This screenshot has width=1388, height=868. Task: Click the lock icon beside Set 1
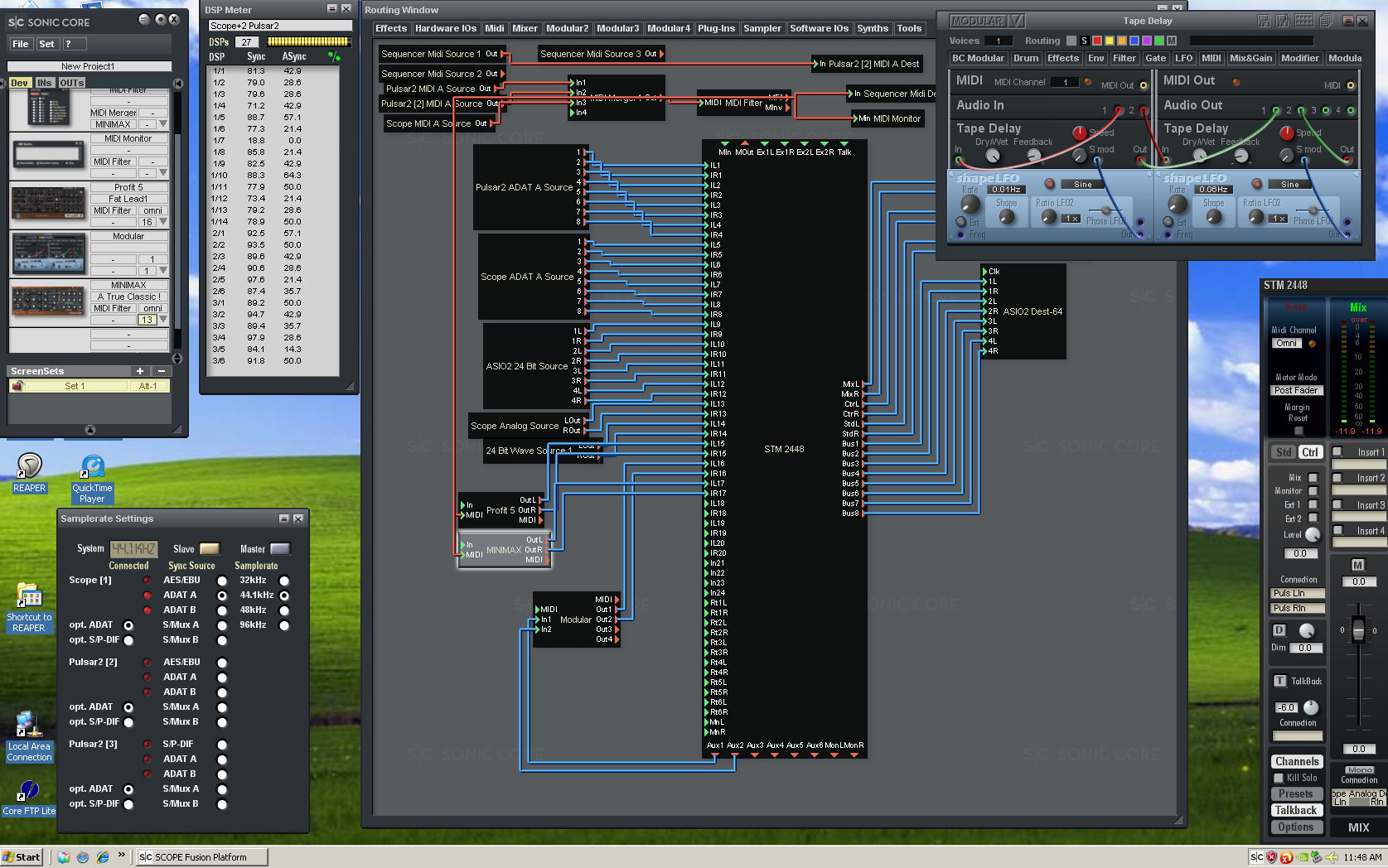point(17,386)
